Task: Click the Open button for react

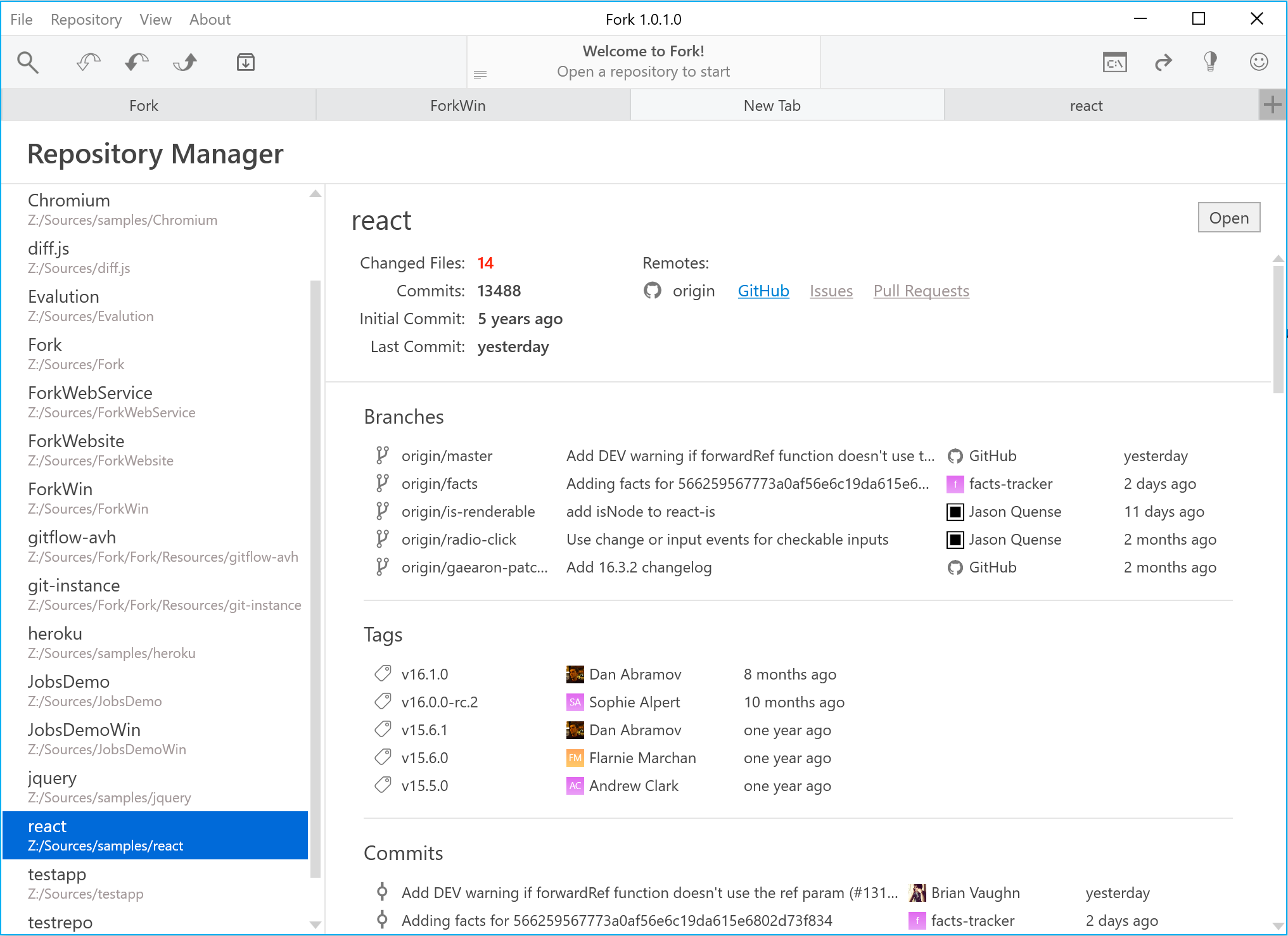Action: tap(1228, 218)
